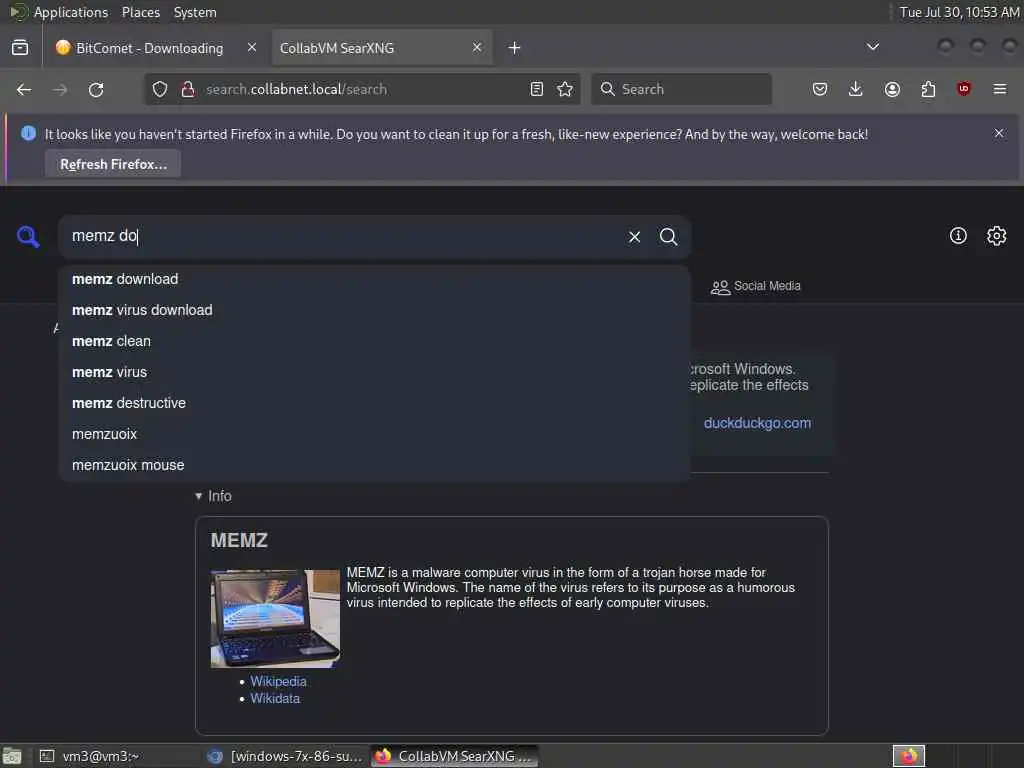Click the address bar URL
Viewport: 1024px width, 768px height.
coord(296,89)
